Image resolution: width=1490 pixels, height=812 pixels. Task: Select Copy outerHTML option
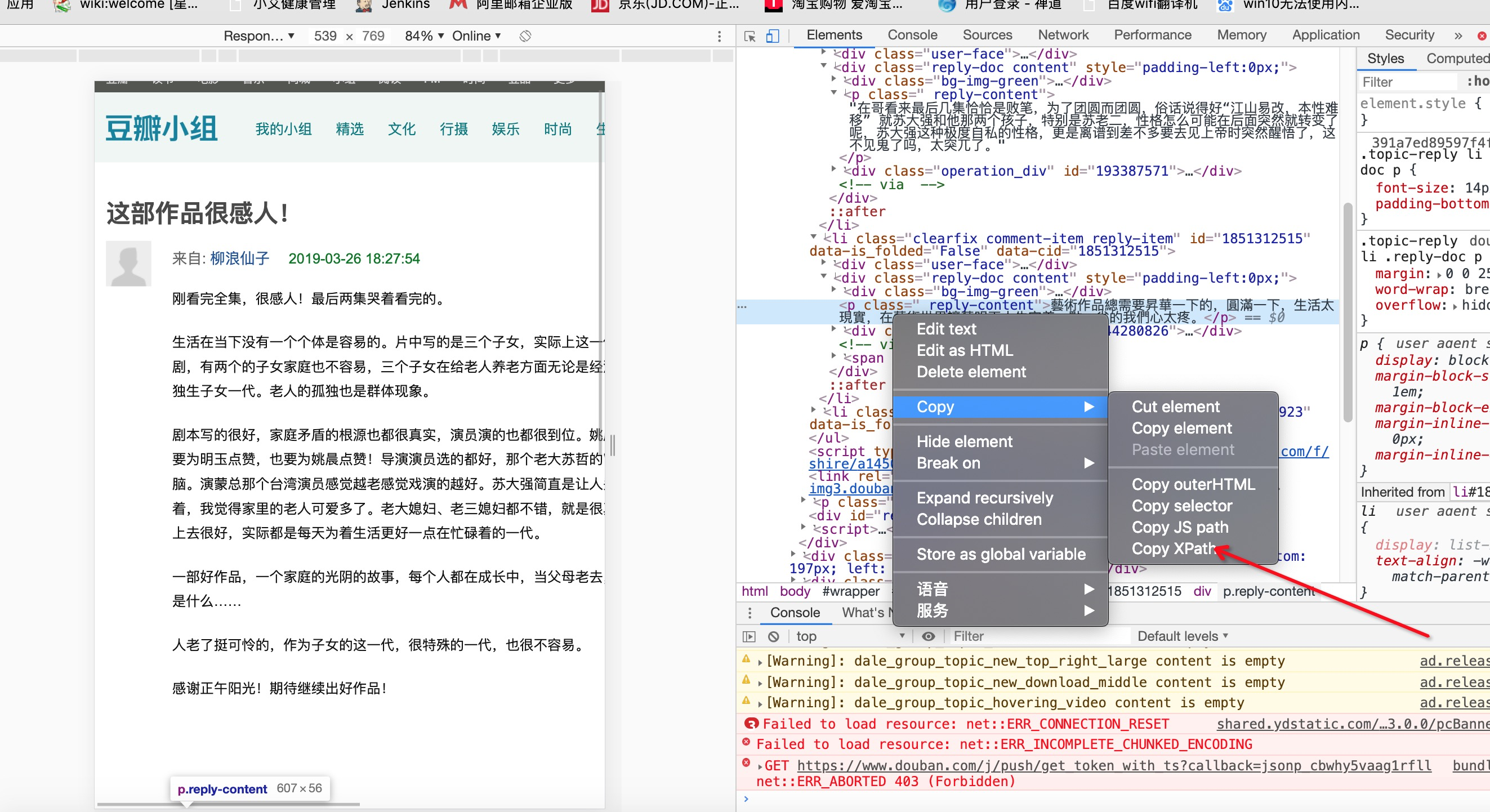point(1193,484)
